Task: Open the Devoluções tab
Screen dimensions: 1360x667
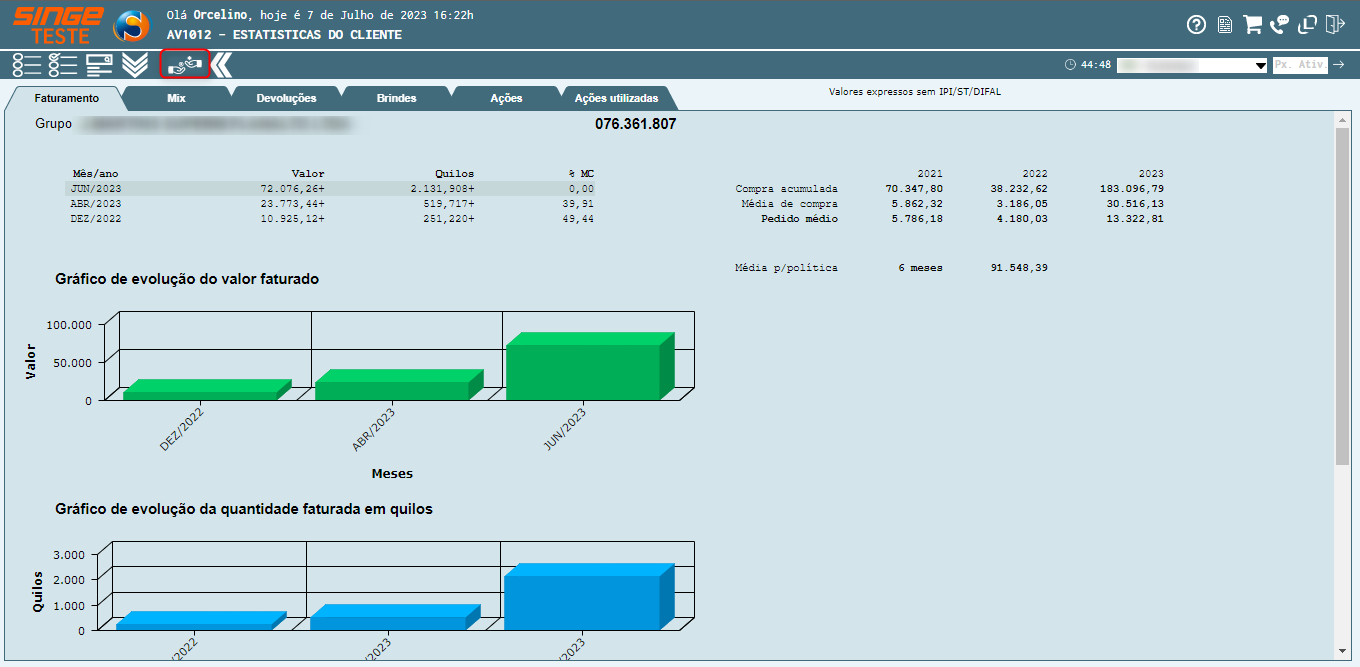Action: point(286,98)
